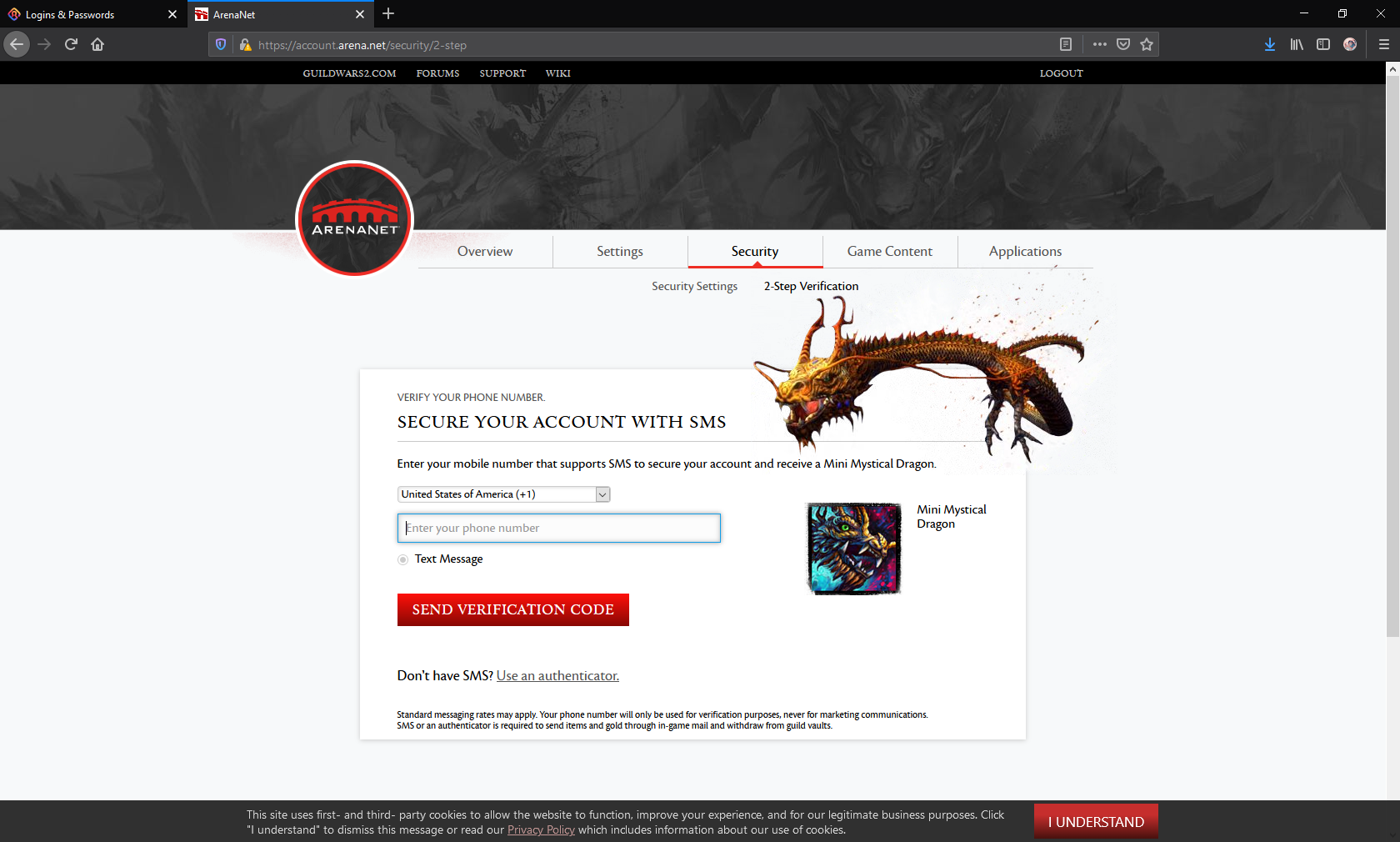Open the Game Content tab
The width and height of the screenshot is (1400, 842).
890,251
